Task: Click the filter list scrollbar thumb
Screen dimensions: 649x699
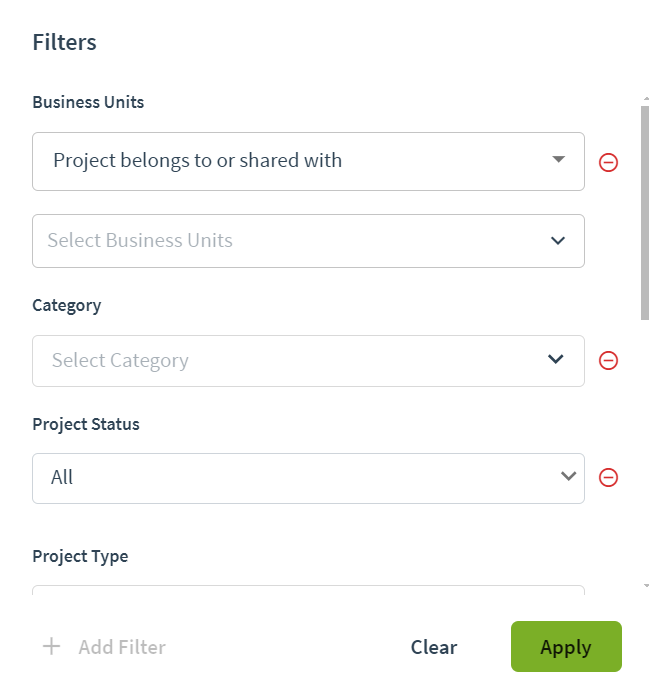Action: tap(645, 213)
